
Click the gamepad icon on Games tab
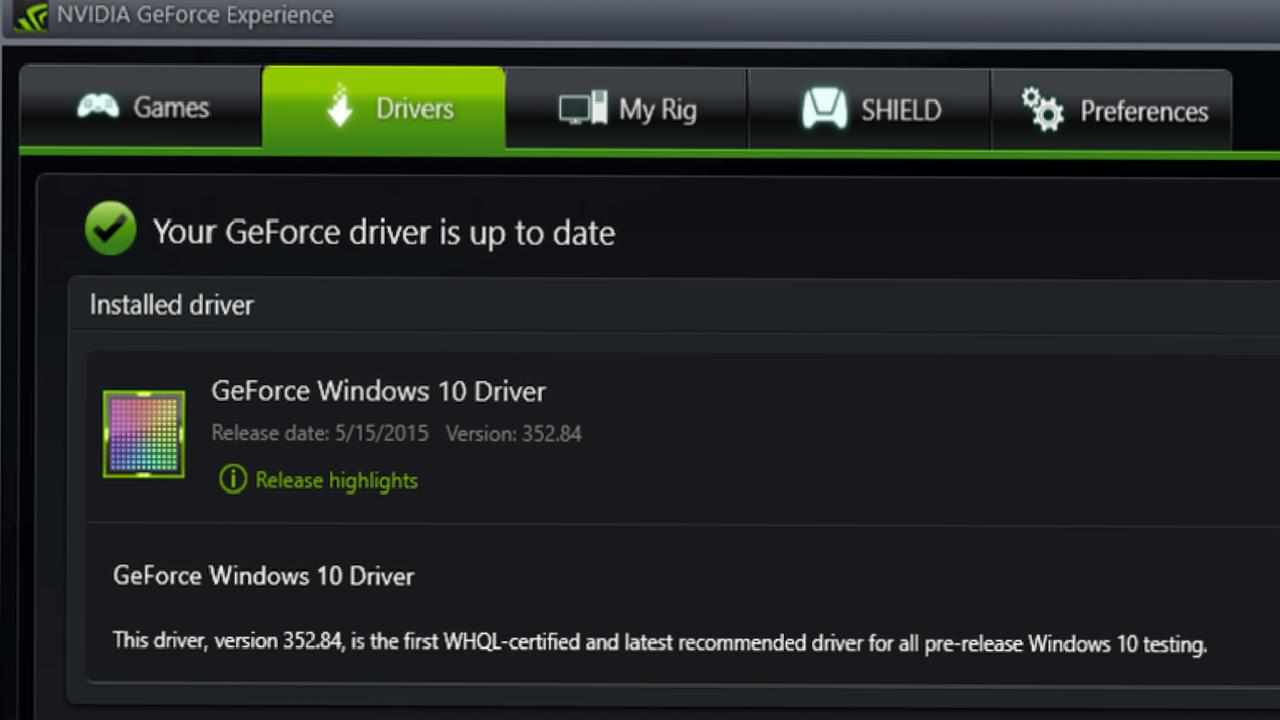(98, 106)
